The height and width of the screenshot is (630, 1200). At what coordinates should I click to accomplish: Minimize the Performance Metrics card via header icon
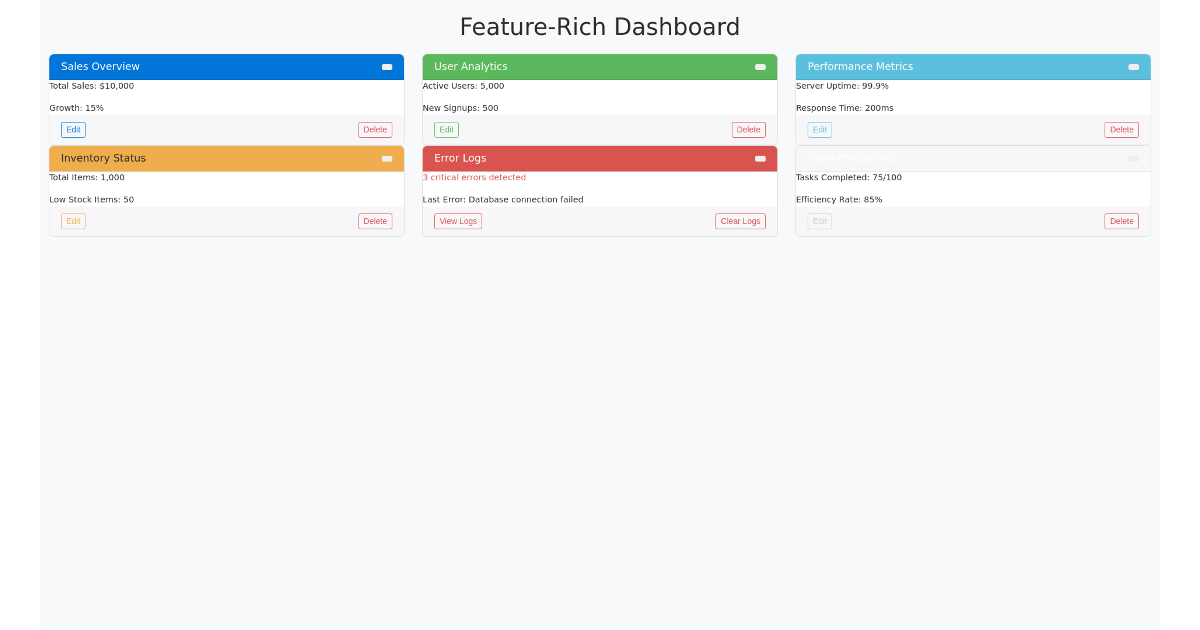click(x=1133, y=67)
